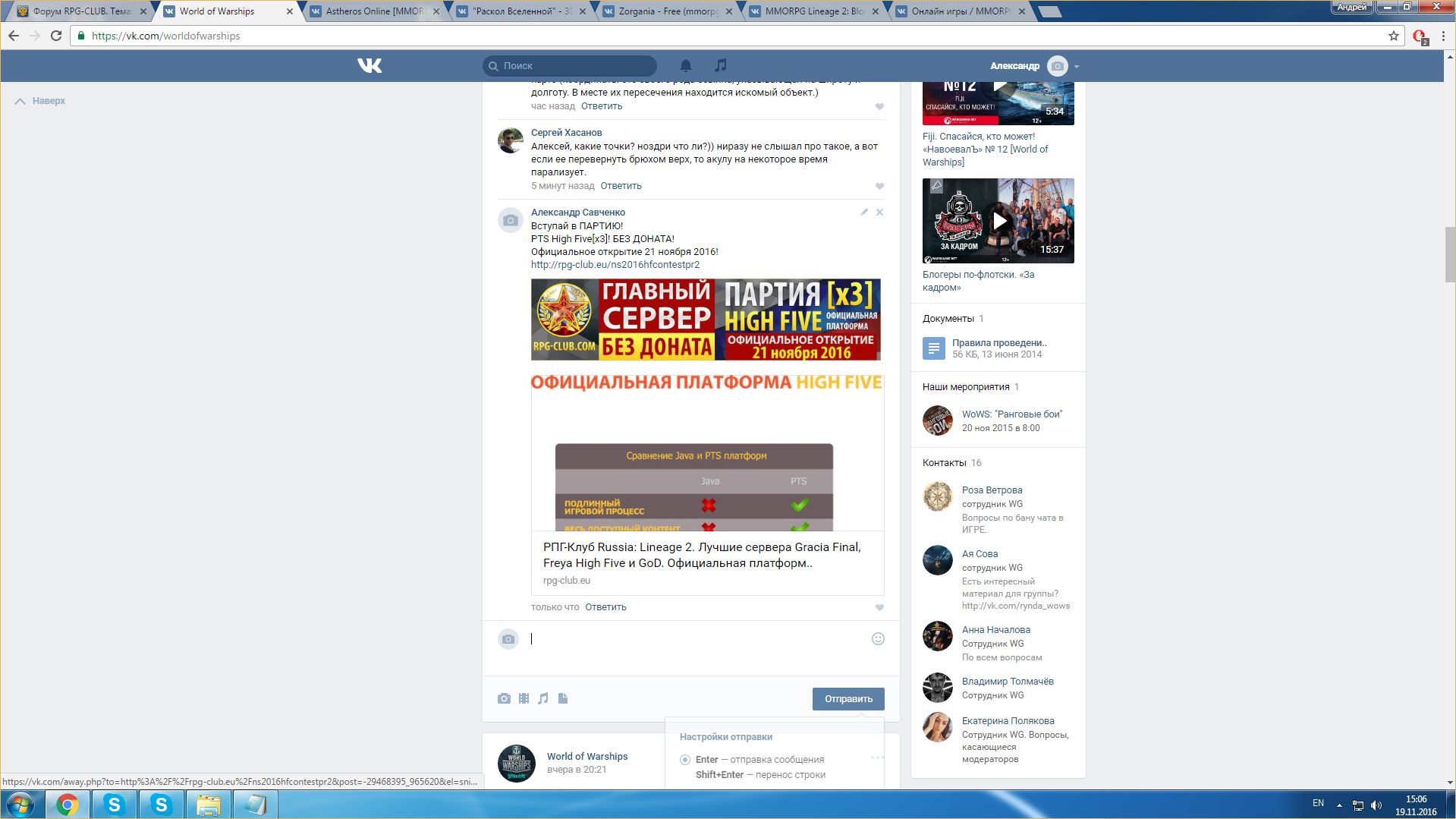Open rpg-club.eu/ns2016hfcontestpr2 link in comment
The height and width of the screenshot is (819, 1456).
point(615,265)
